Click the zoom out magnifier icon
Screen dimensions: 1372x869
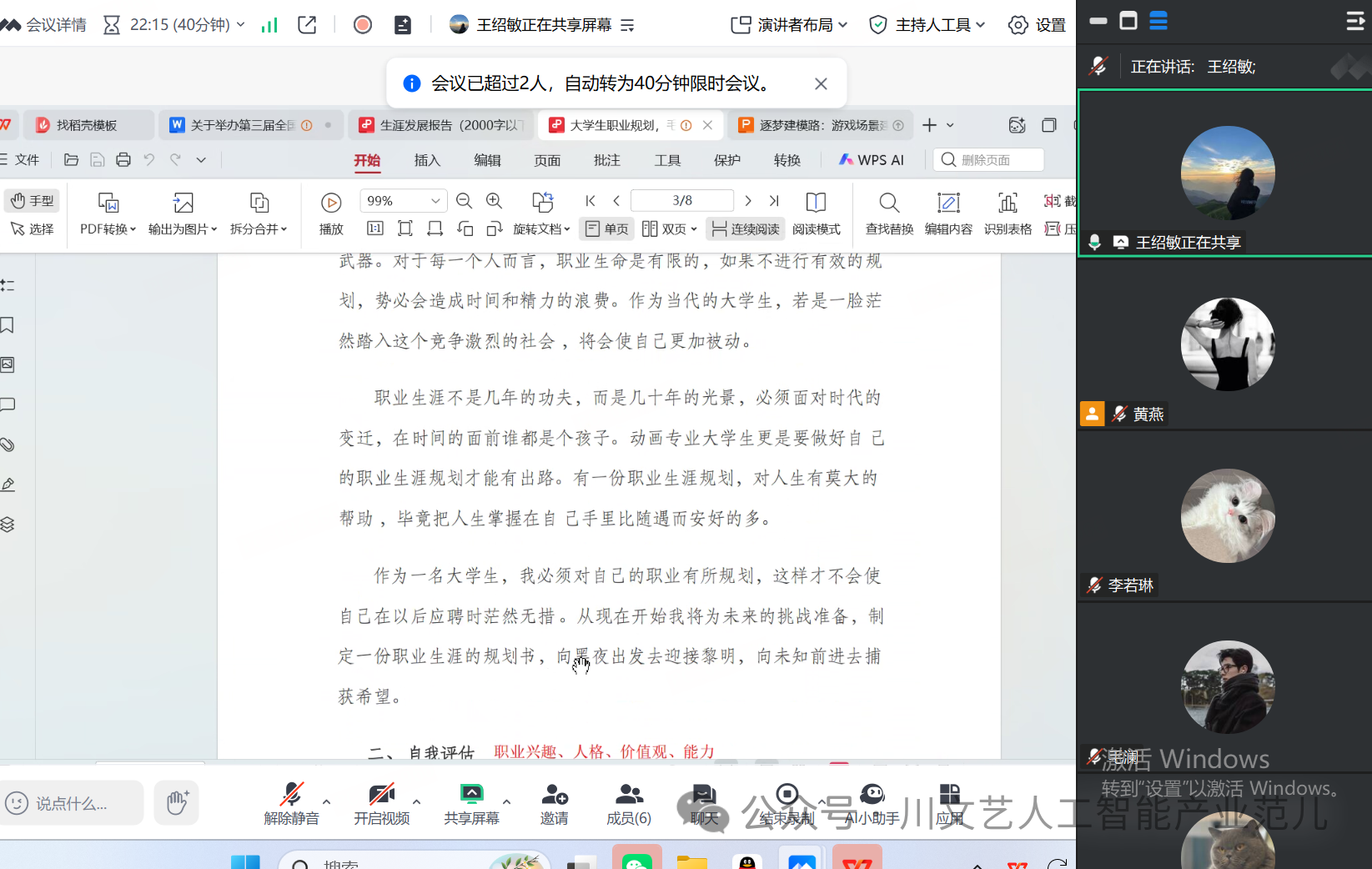[465, 201]
